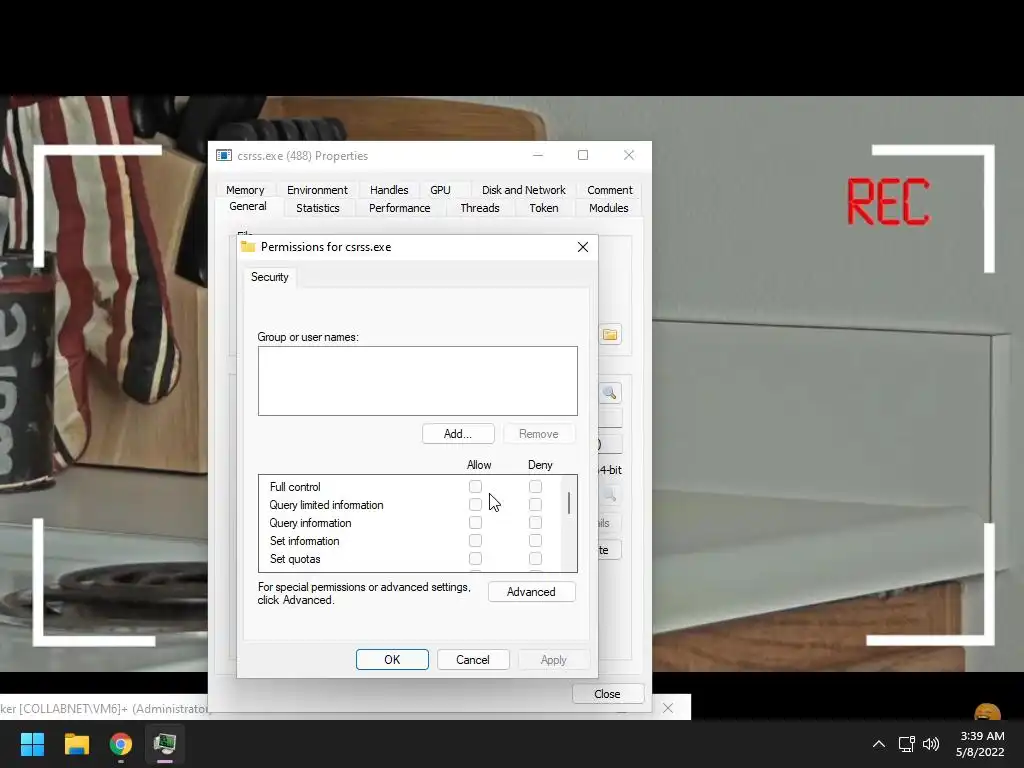Click Close in the Properties window
The width and height of the screenshot is (1024, 768).
coord(607,694)
